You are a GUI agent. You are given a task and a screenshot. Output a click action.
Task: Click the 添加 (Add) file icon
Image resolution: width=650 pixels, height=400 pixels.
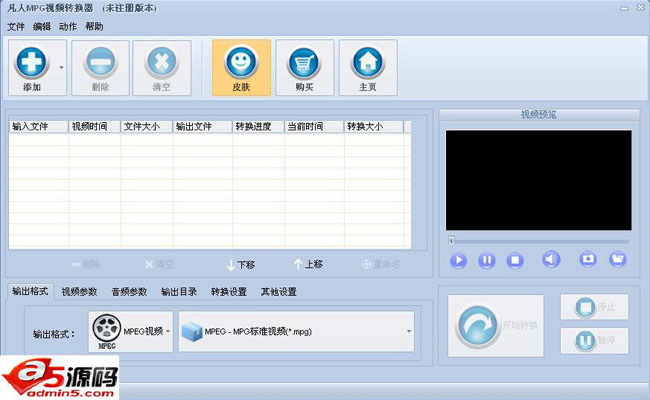pyautogui.click(x=31, y=62)
